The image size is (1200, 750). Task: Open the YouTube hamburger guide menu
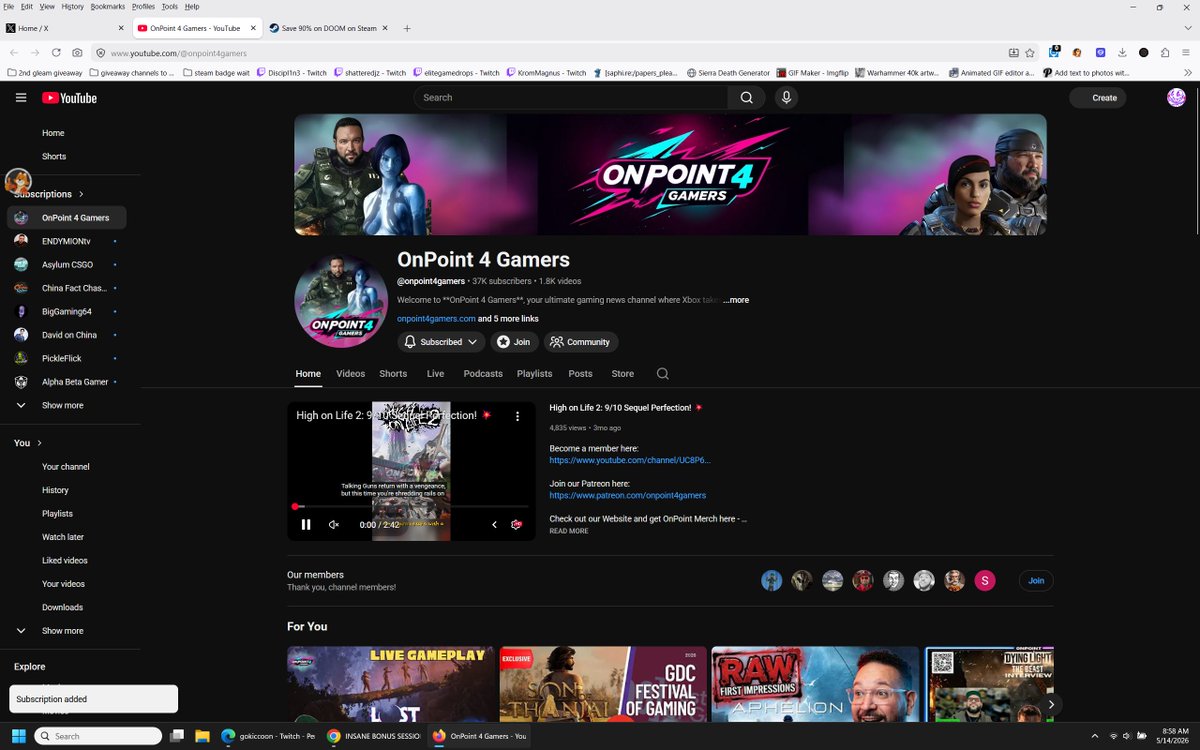pyautogui.click(x=21, y=97)
